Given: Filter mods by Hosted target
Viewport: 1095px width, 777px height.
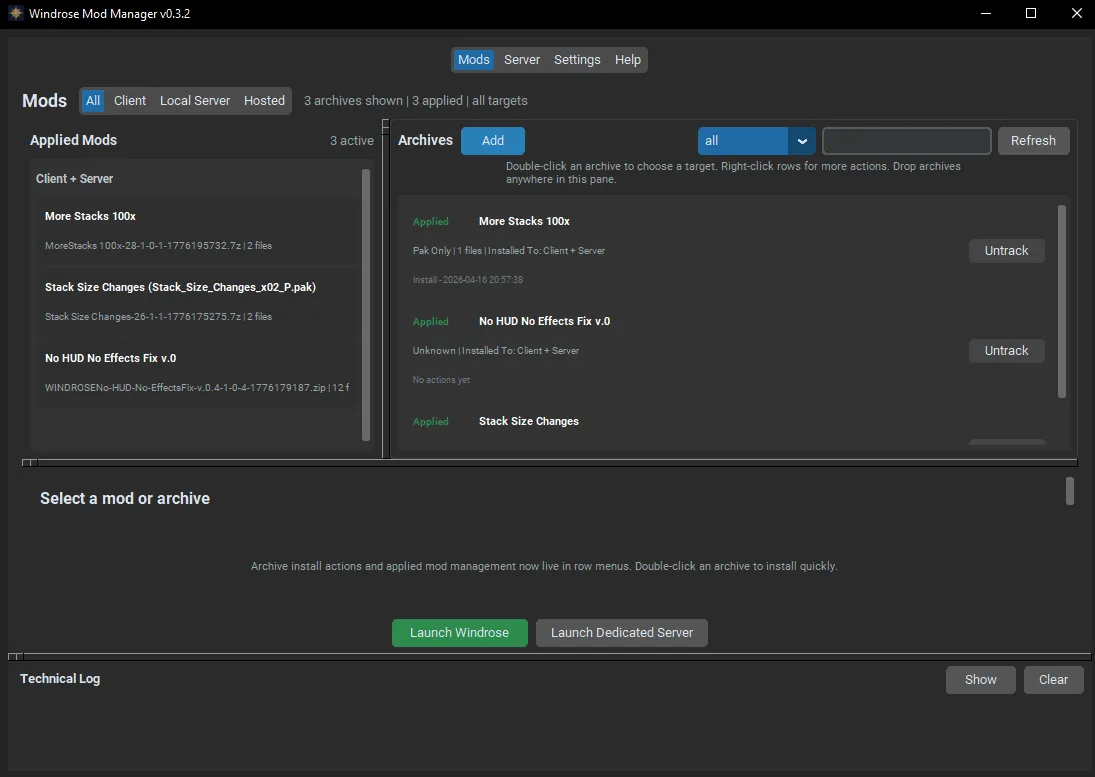Looking at the screenshot, I should click(264, 101).
